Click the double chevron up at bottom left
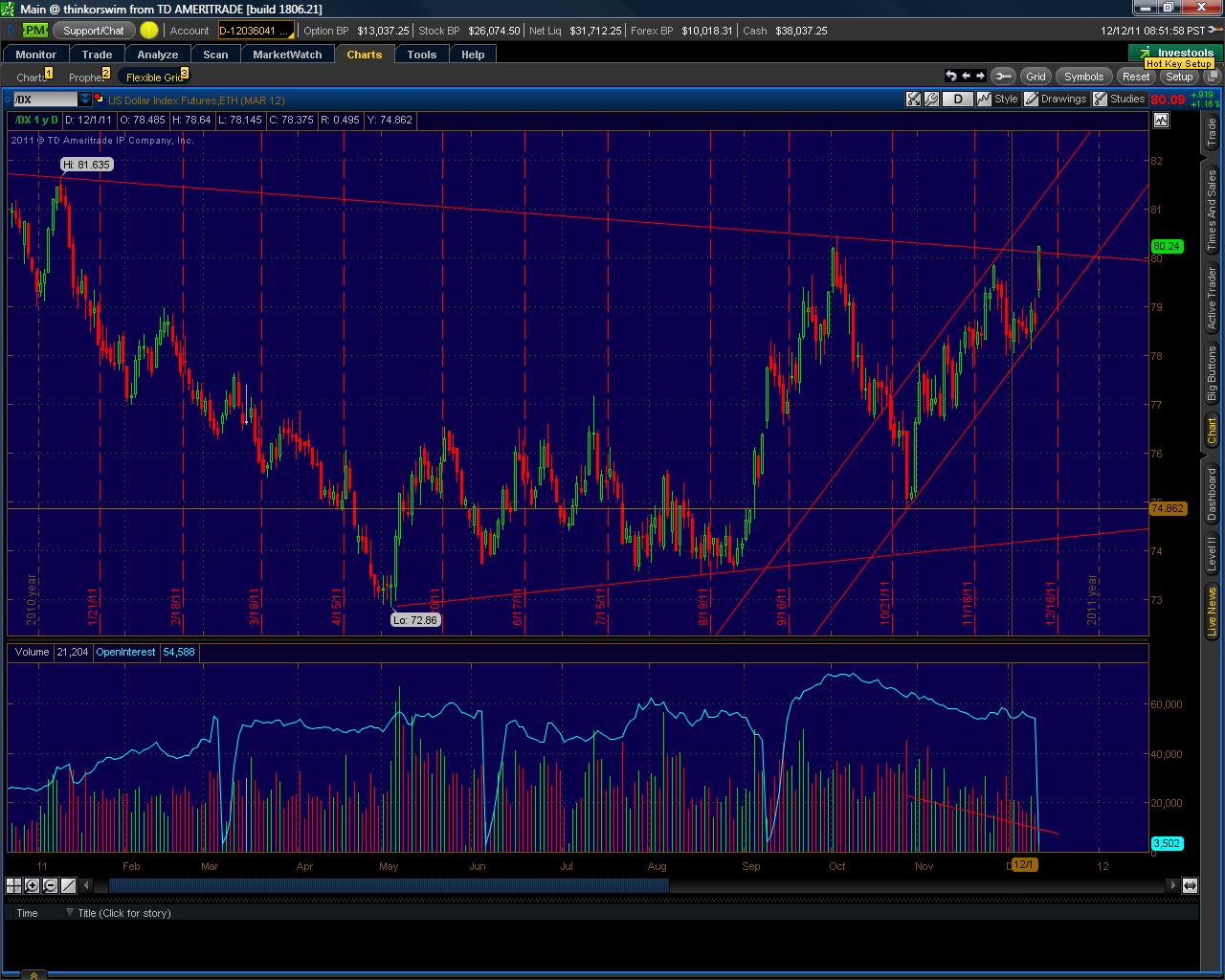This screenshot has height=980, width=1225. tap(33, 975)
